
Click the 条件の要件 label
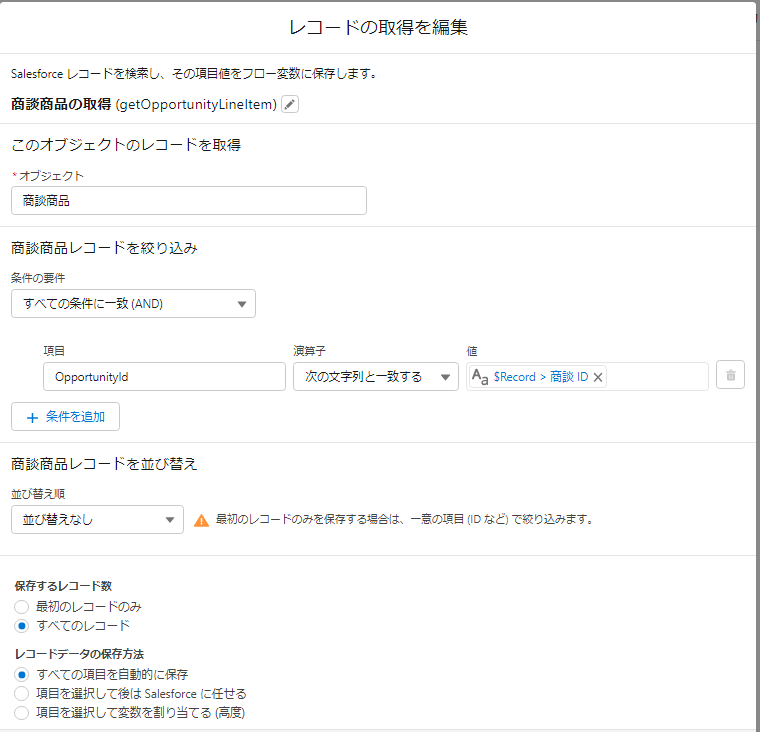tap(38, 278)
